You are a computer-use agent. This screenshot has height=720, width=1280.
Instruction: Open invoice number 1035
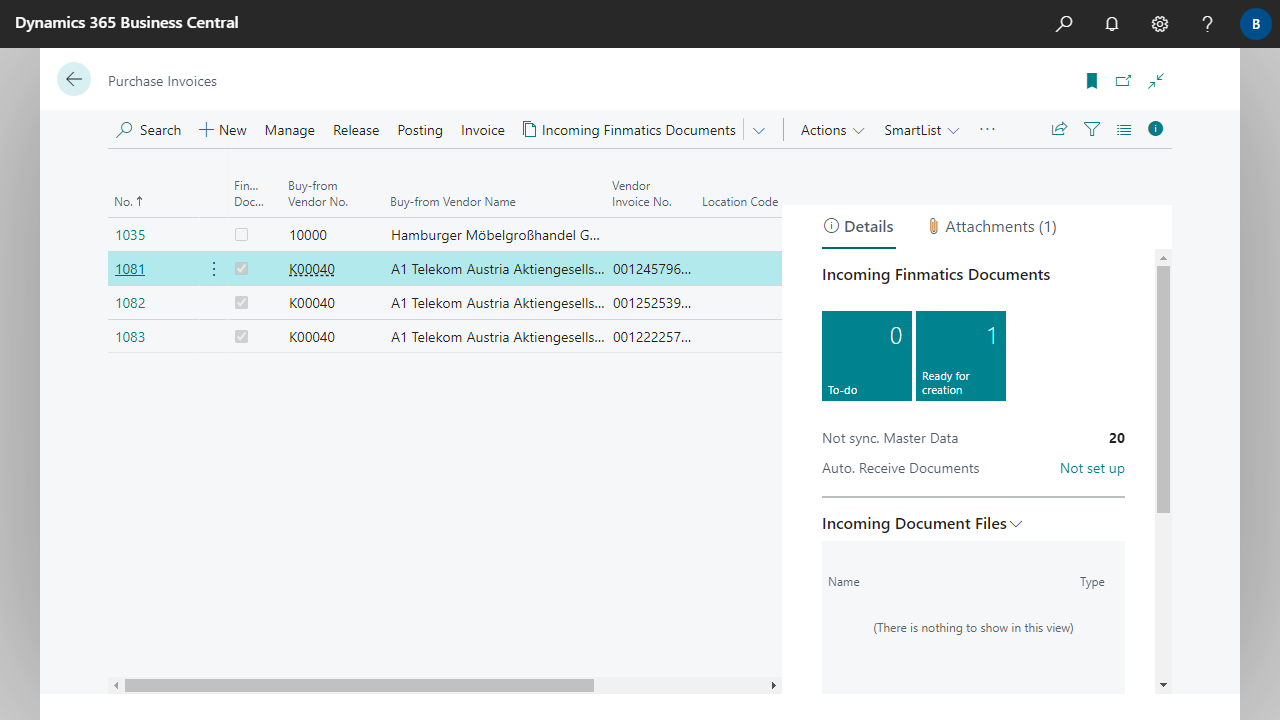(x=130, y=235)
